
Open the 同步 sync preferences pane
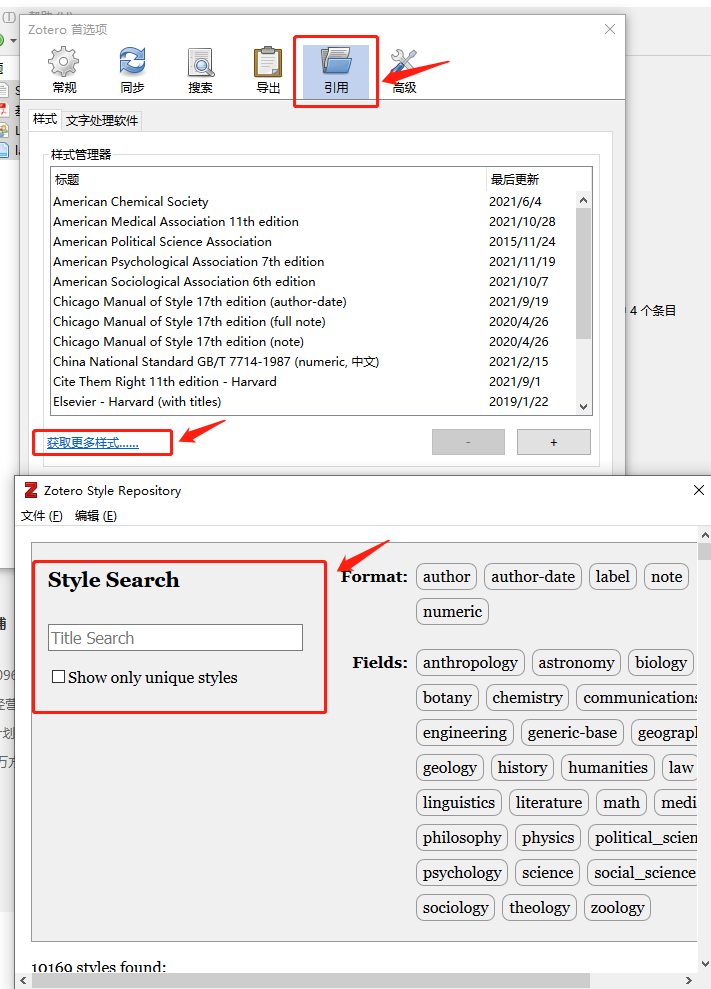point(132,71)
